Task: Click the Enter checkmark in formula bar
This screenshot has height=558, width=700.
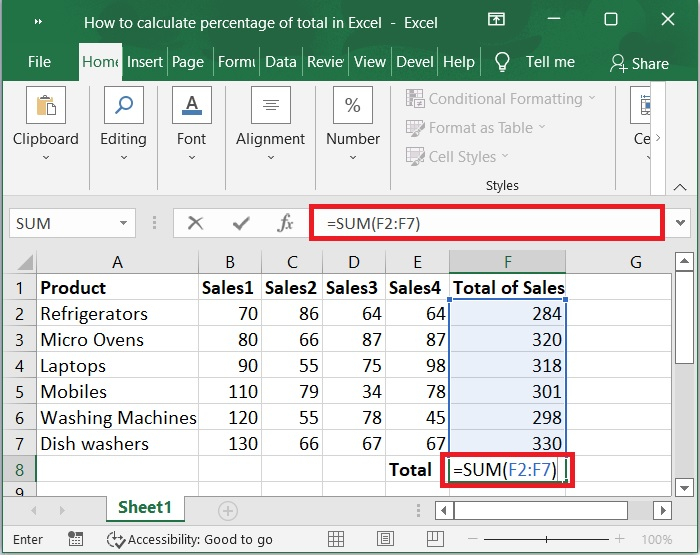Action: (241, 223)
